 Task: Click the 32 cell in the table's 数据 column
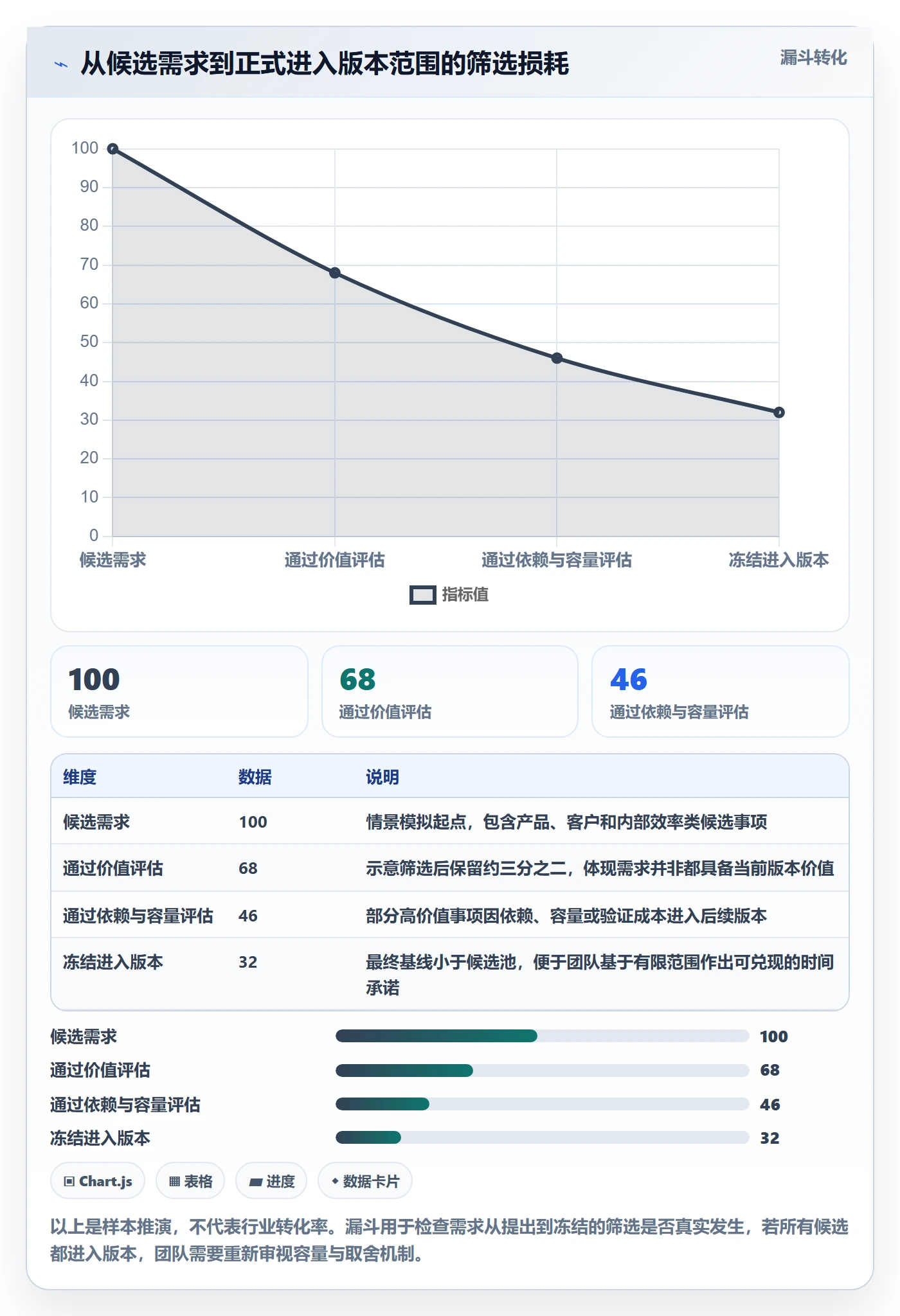(248, 962)
